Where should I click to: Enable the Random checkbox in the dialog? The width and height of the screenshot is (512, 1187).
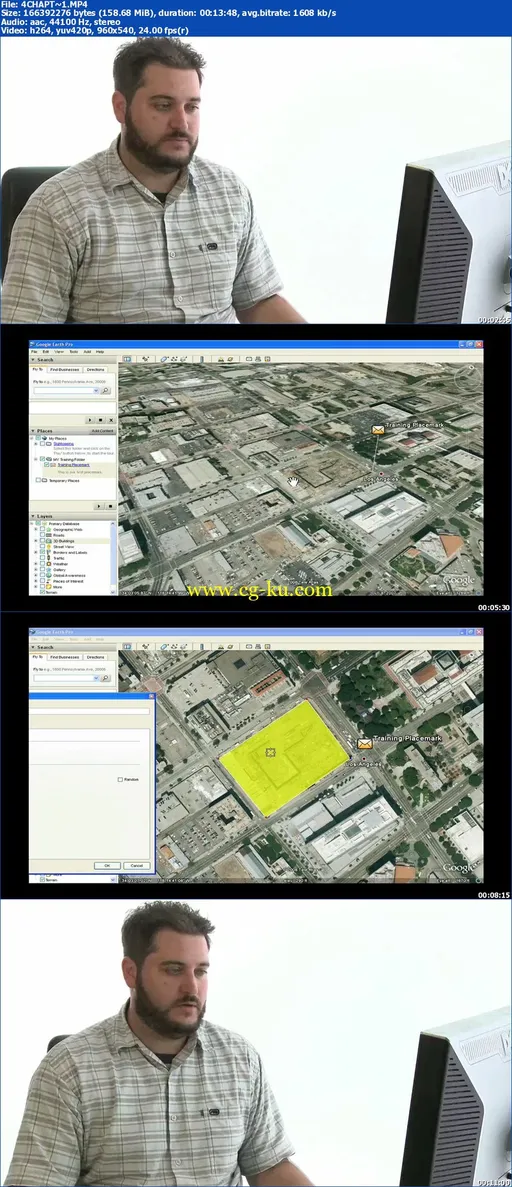[120, 779]
